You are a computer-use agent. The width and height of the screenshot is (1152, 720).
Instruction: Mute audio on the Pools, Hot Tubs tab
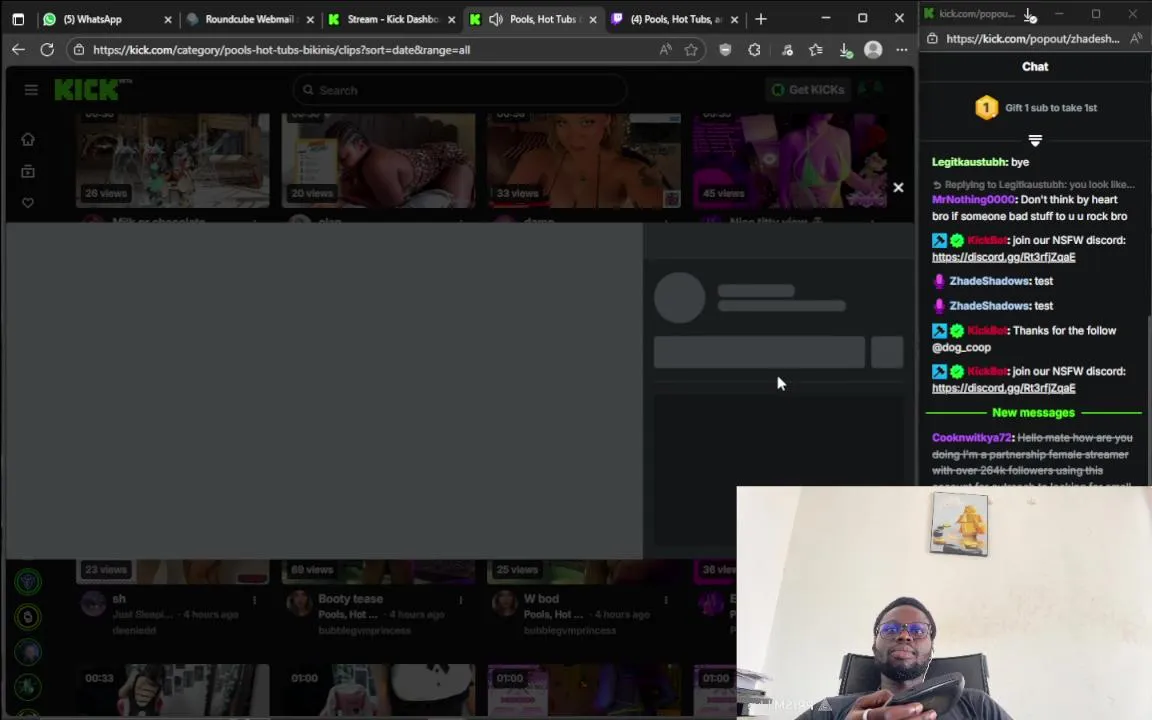point(496,19)
